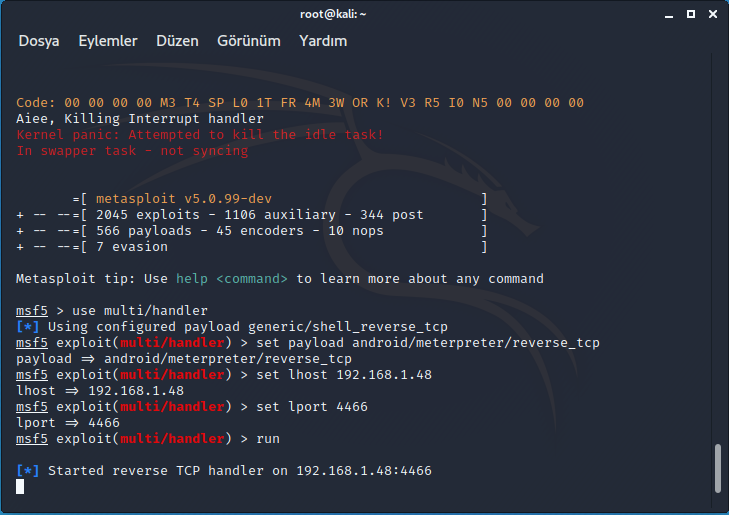Open the Görünüm menu
This screenshot has height=515, width=729.
(x=249, y=41)
